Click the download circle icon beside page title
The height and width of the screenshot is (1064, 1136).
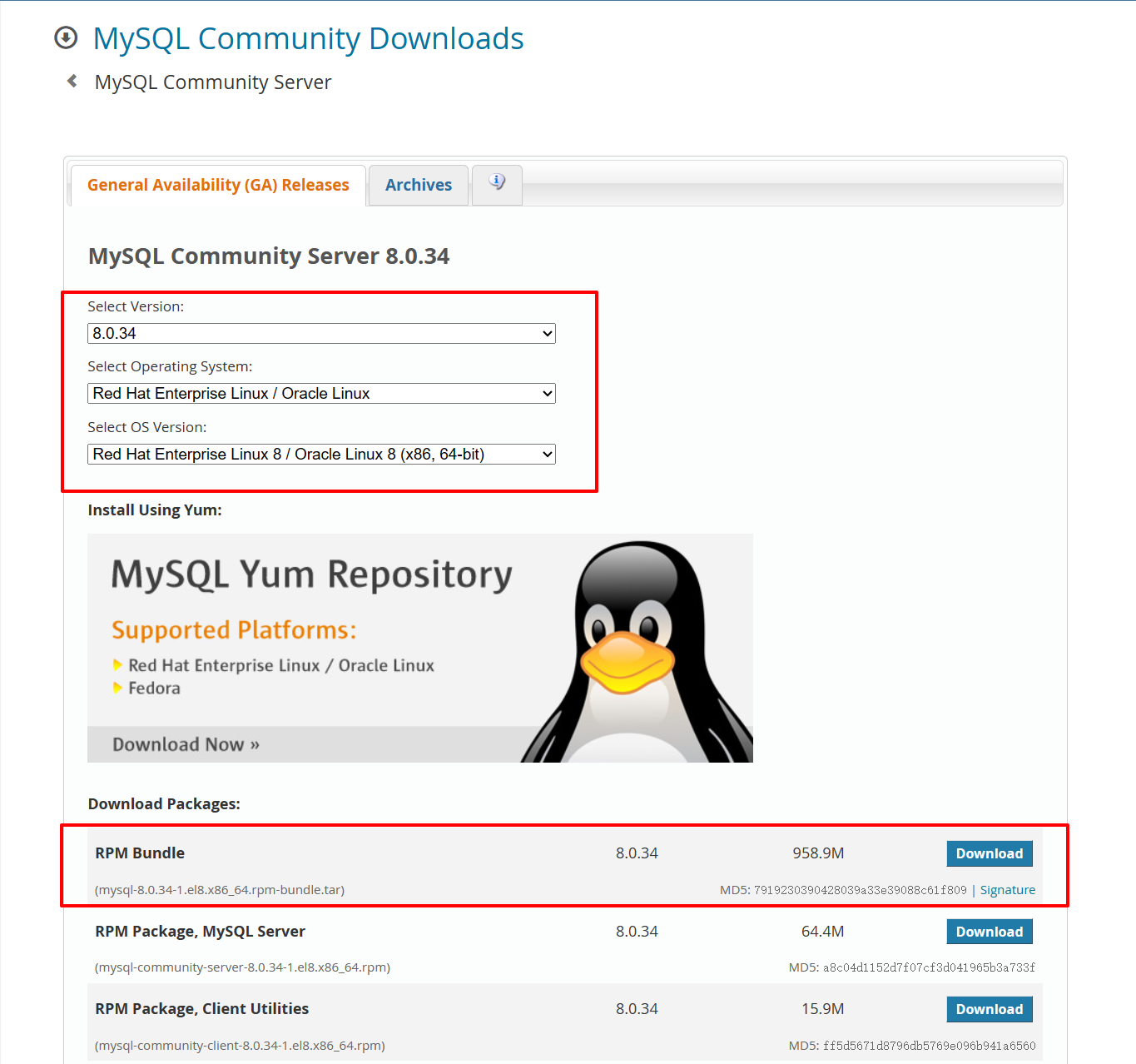[66, 38]
